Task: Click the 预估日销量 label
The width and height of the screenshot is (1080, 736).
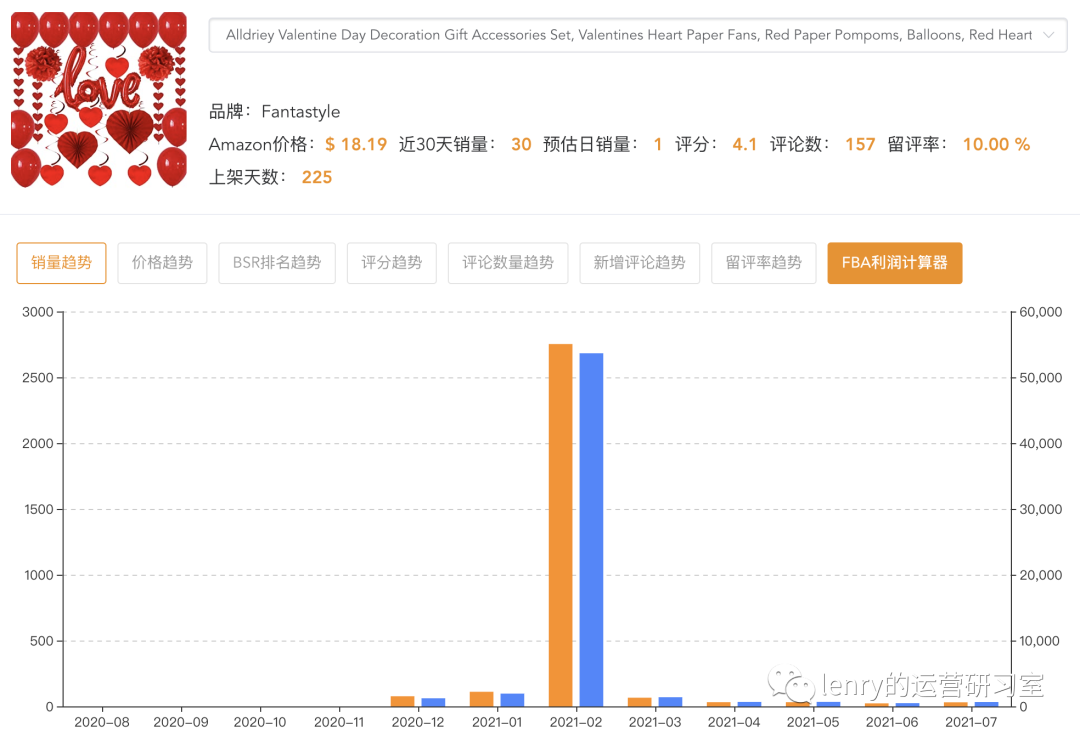Action: [591, 144]
